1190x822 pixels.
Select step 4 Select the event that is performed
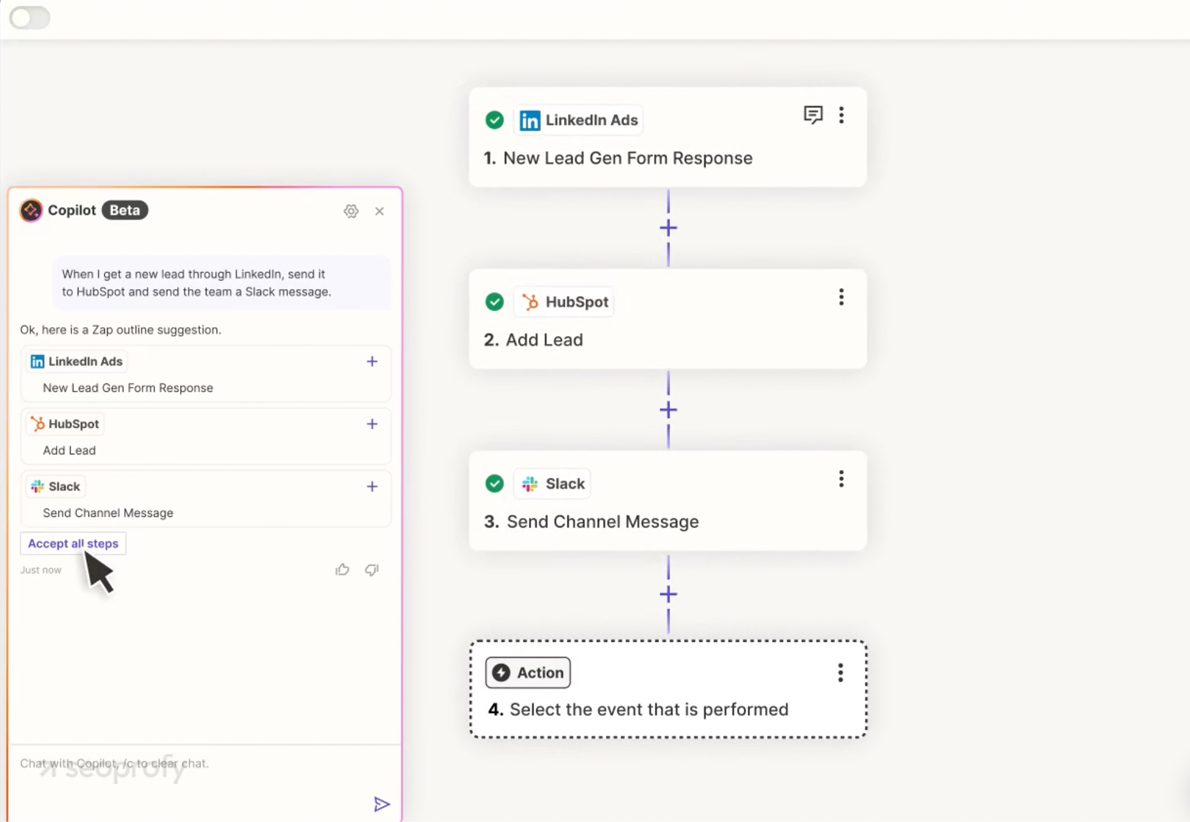point(668,689)
